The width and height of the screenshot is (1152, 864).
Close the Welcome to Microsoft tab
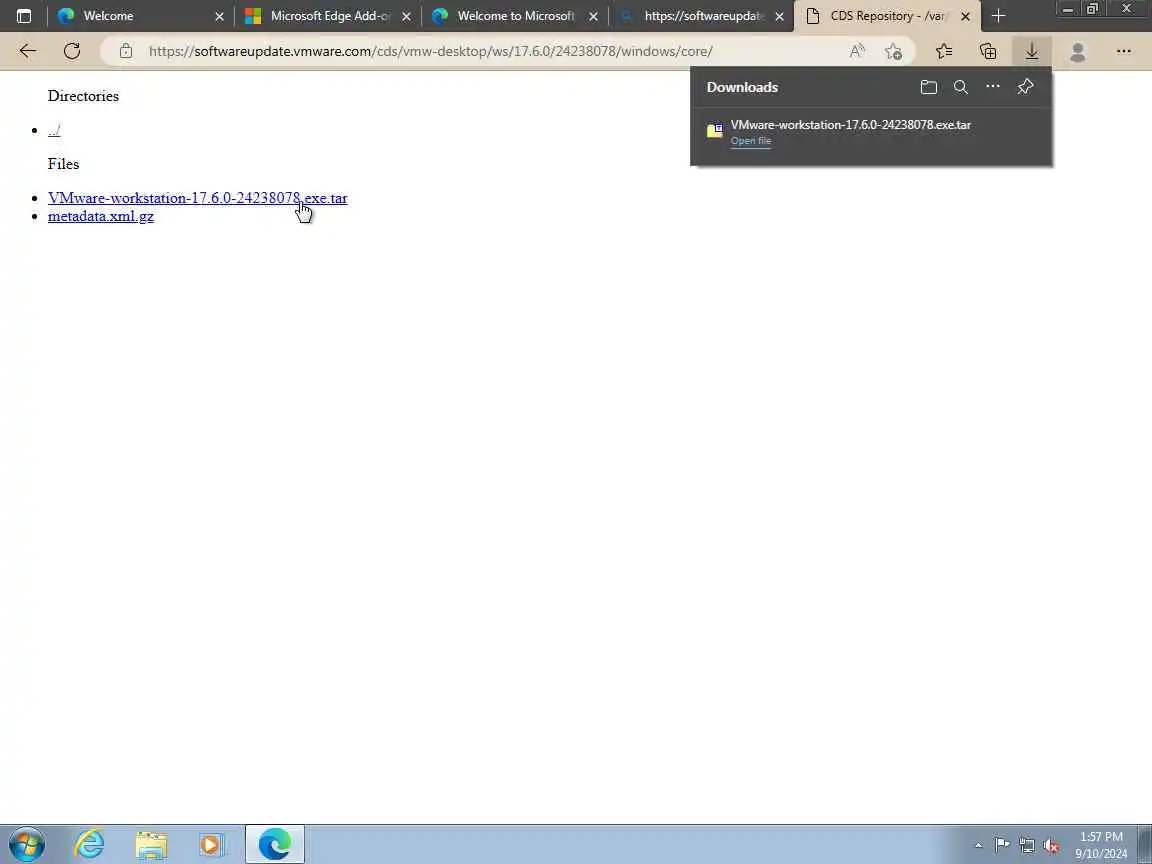coord(594,16)
